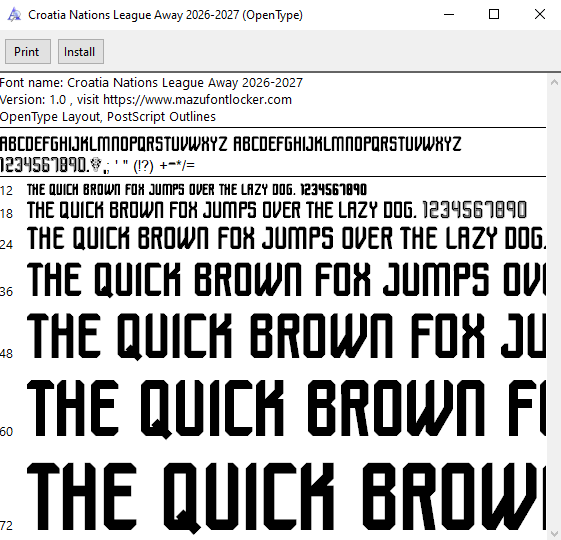Screen dimensions: 561x540
Task: Click the 'Font name: Croatia Nations League Away 2026-2027' text
Action: 151,83
